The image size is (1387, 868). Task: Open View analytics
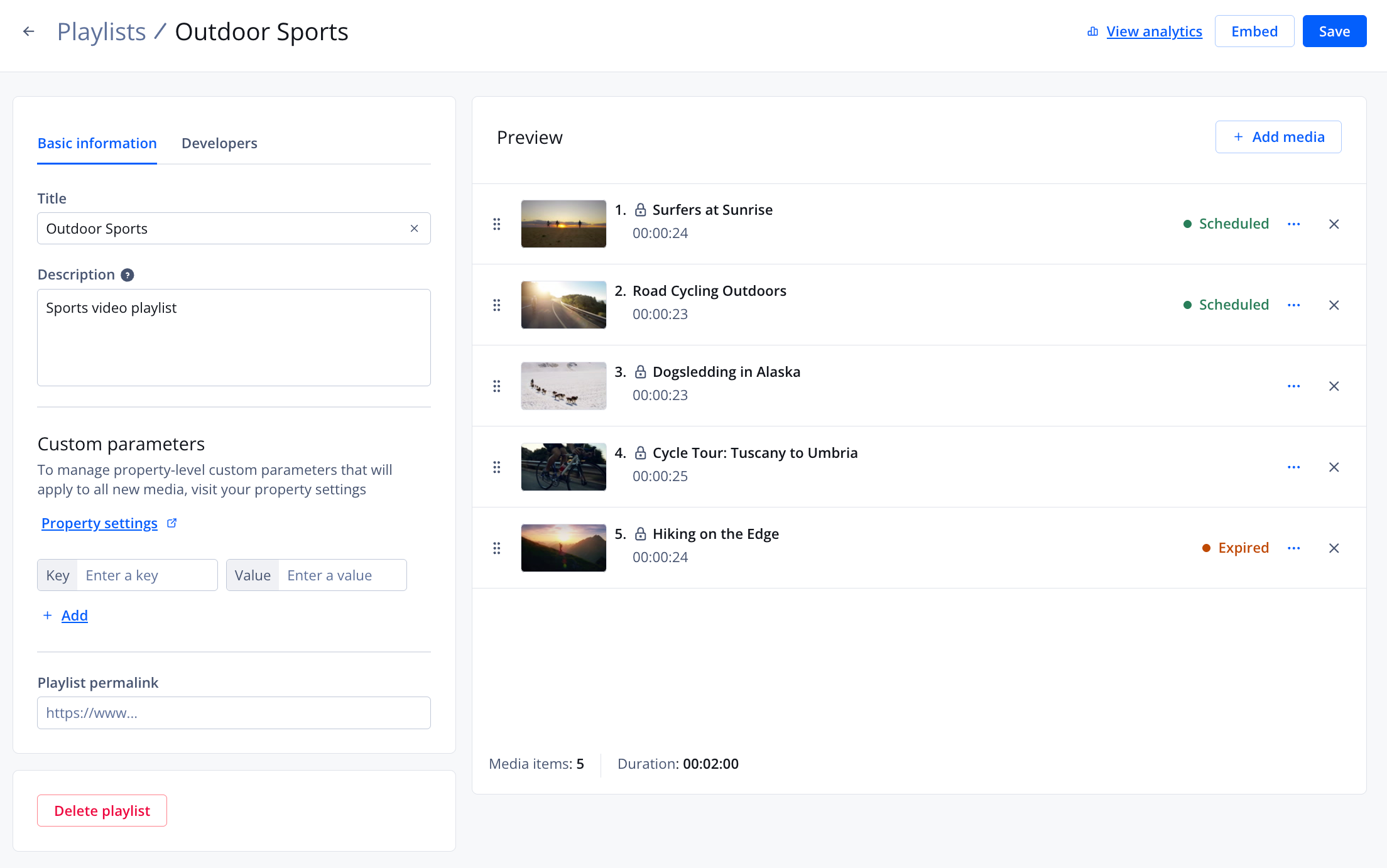pos(1154,31)
